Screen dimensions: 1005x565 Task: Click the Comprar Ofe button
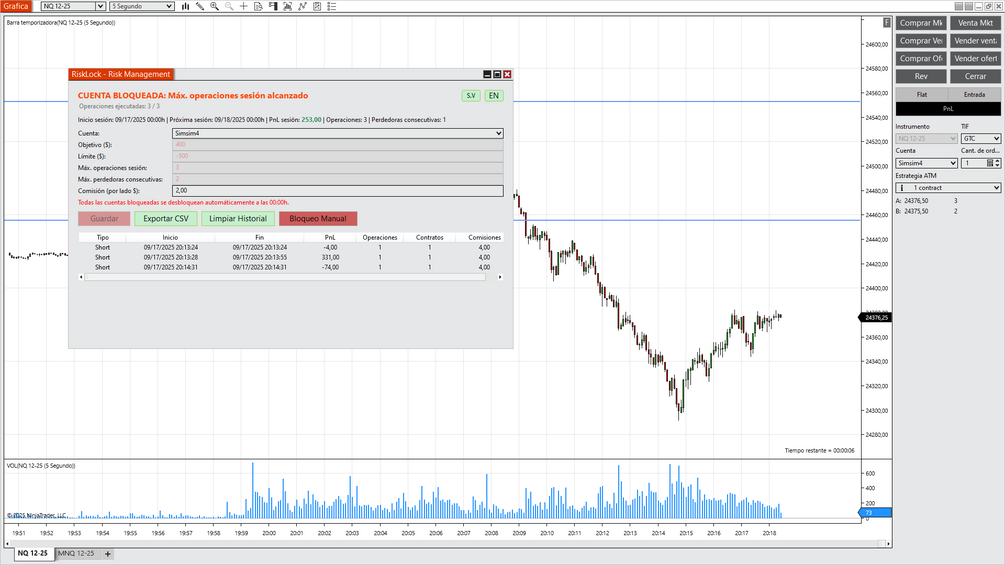921,58
